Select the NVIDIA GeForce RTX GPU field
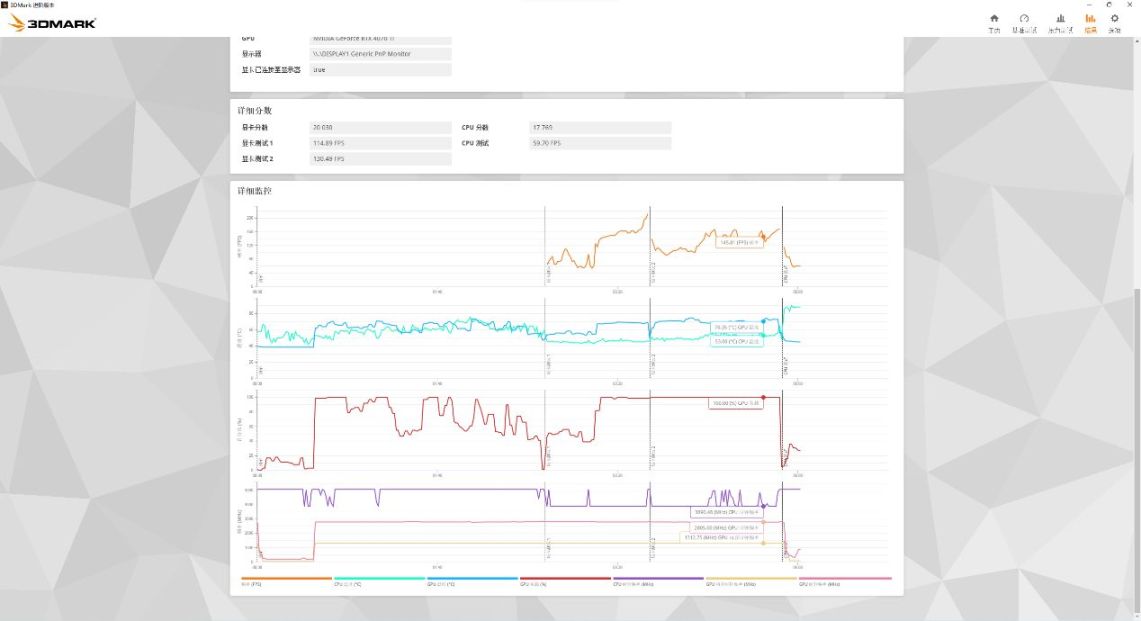Screen dimensions: 1141x621 coord(381,39)
